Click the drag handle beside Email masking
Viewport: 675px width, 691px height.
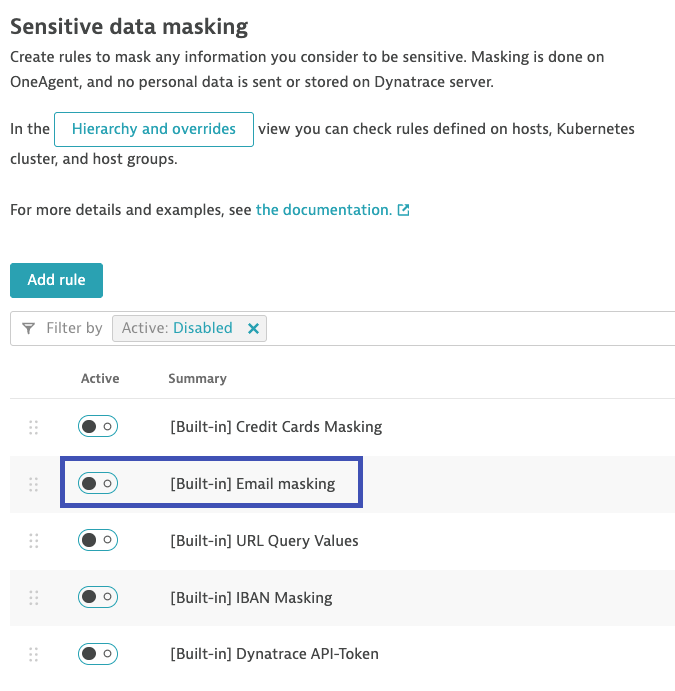[x=33, y=484]
